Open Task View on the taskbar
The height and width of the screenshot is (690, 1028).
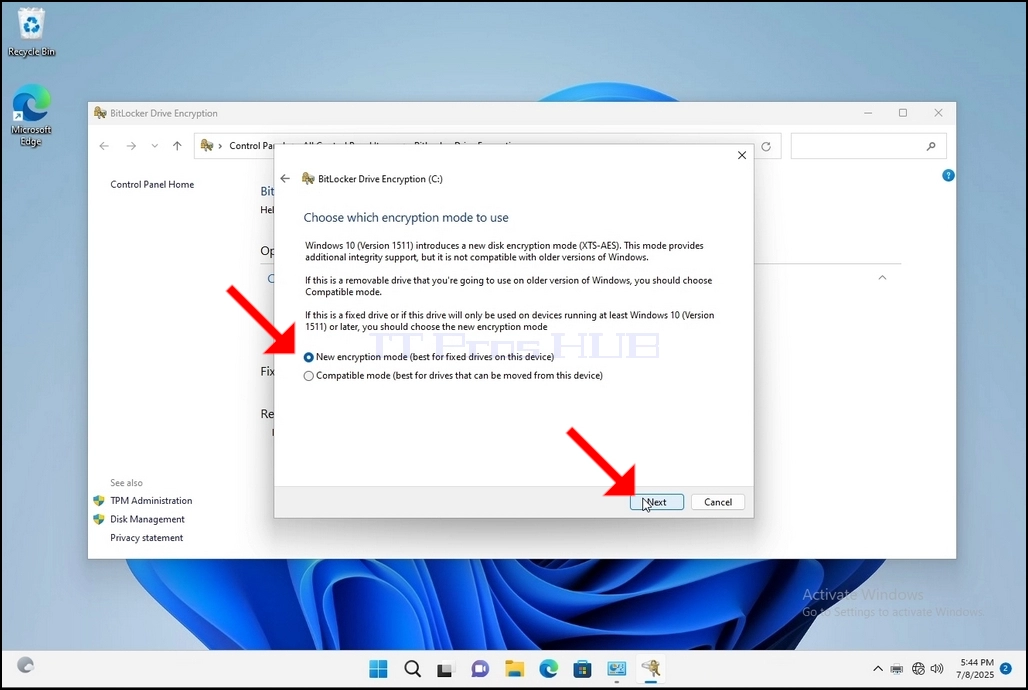tap(446, 670)
